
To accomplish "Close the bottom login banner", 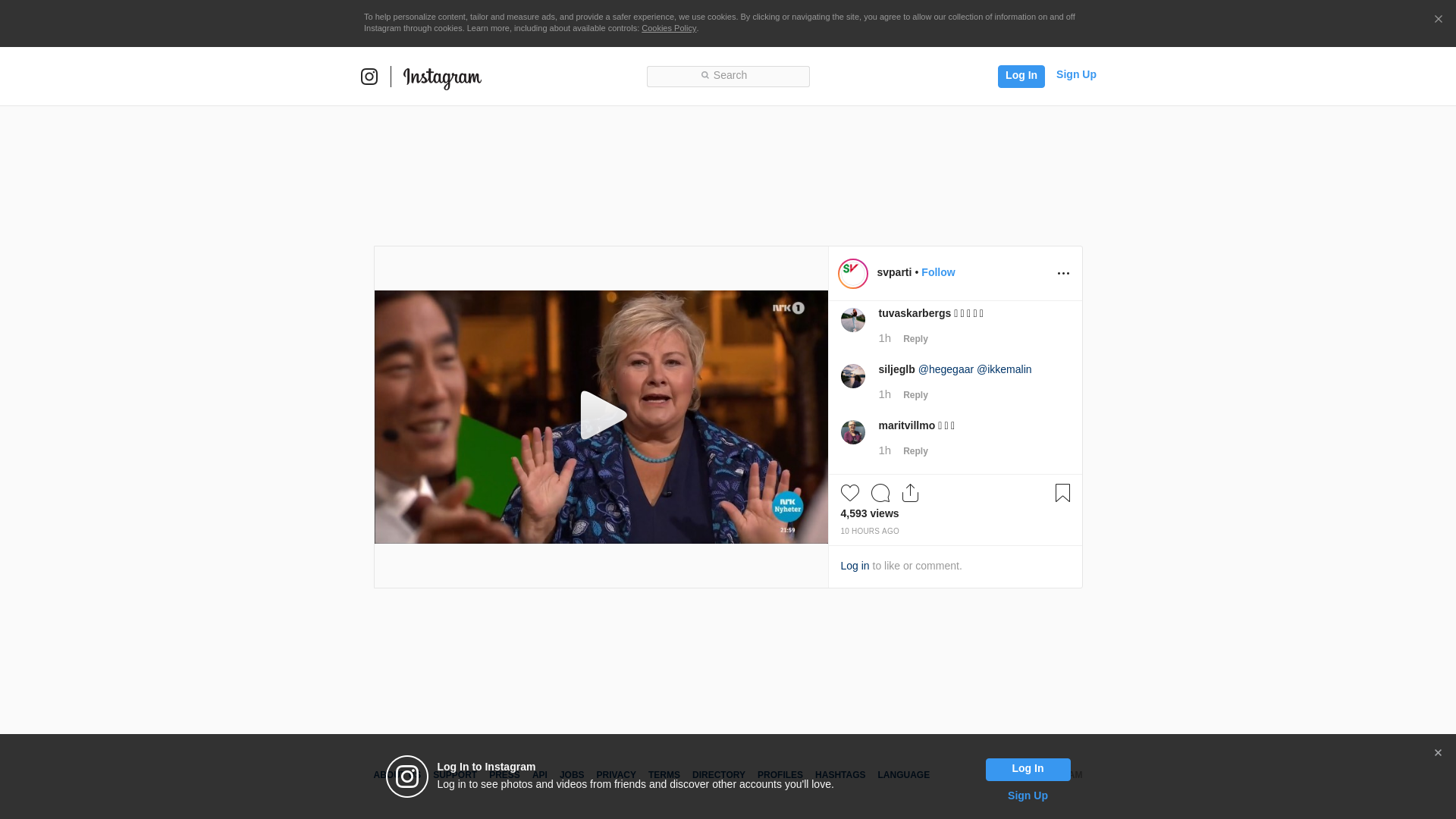I will pos(1438,753).
